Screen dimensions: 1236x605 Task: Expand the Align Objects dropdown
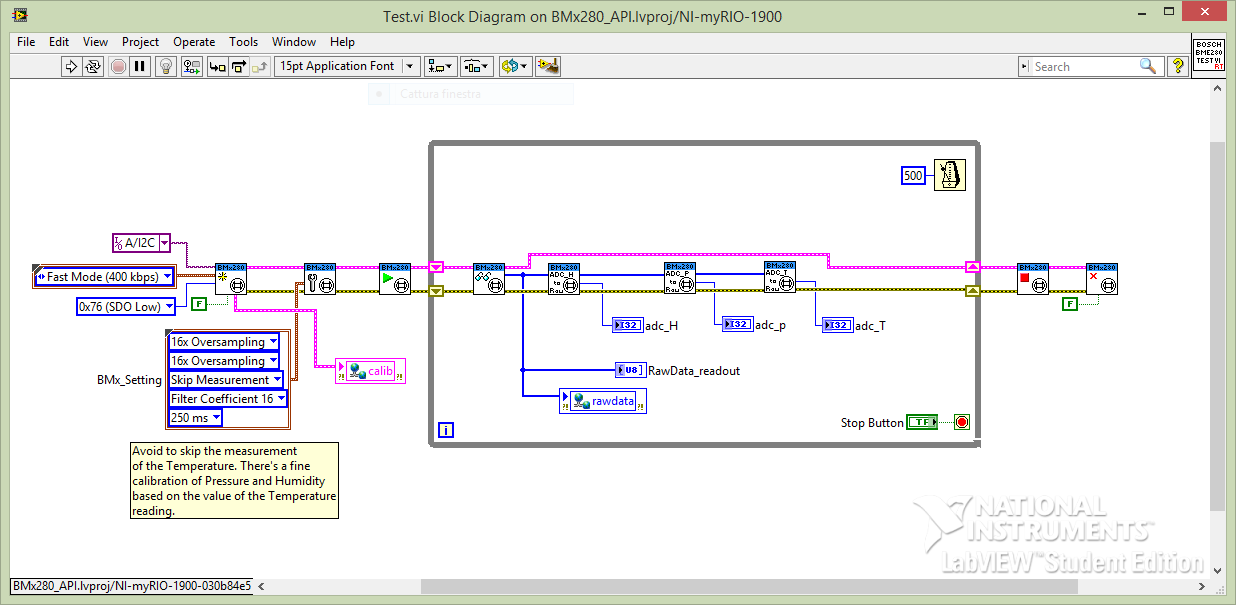(x=440, y=67)
